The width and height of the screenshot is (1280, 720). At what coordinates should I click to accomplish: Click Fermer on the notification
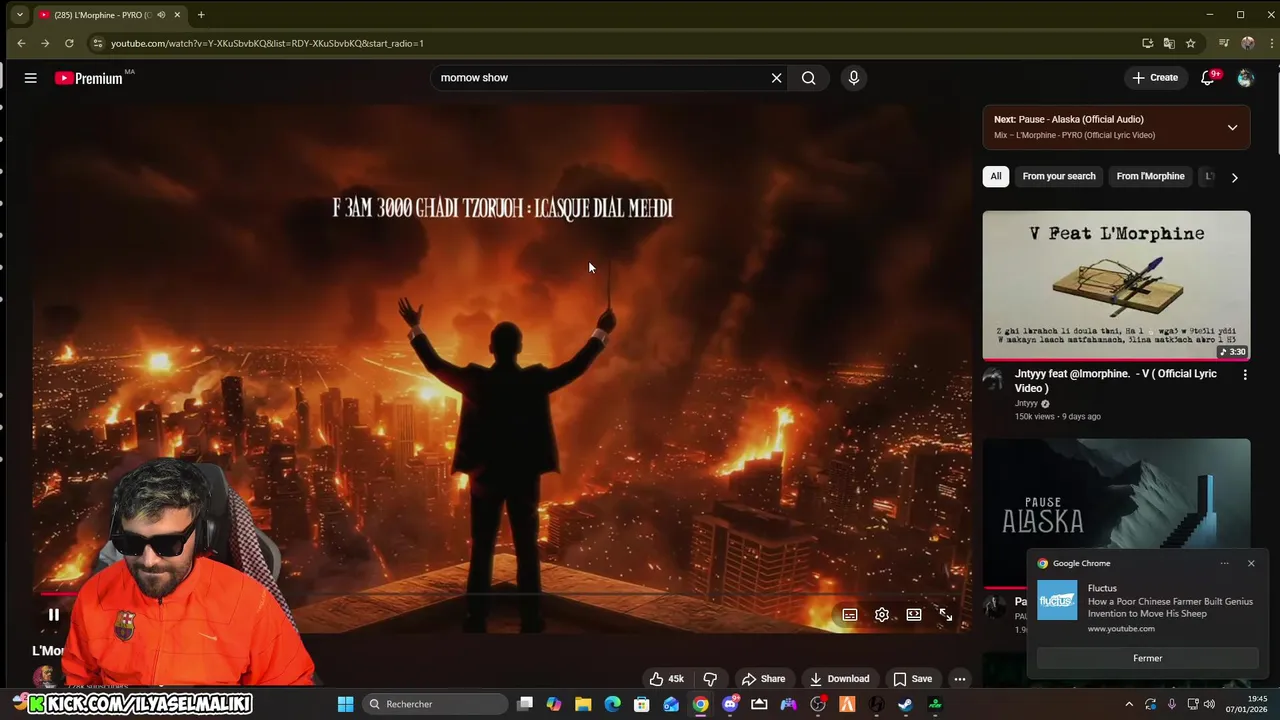[1147, 658]
